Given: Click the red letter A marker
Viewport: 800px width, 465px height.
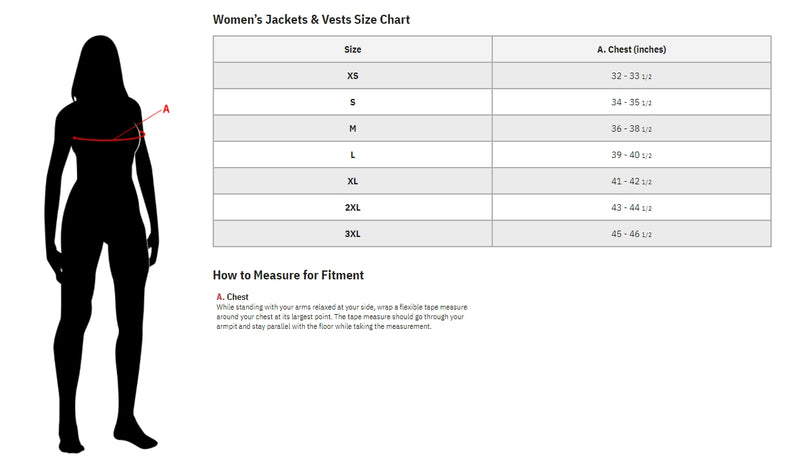Looking at the screenshot, I should pos(166,109).
